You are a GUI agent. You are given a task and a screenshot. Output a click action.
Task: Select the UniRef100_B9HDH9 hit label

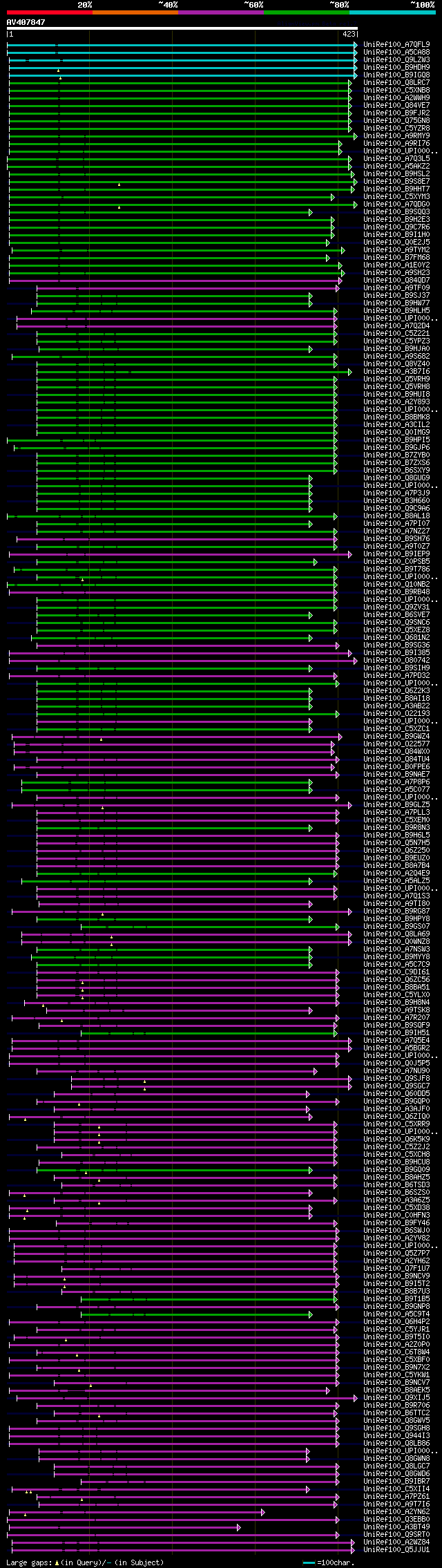396,67
